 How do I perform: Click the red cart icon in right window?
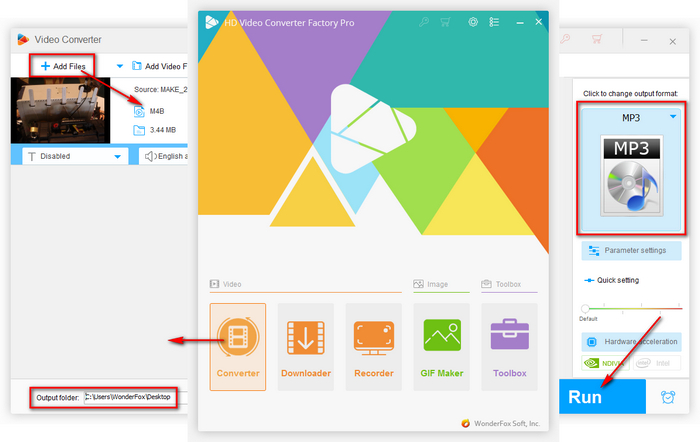pos(597,39)
